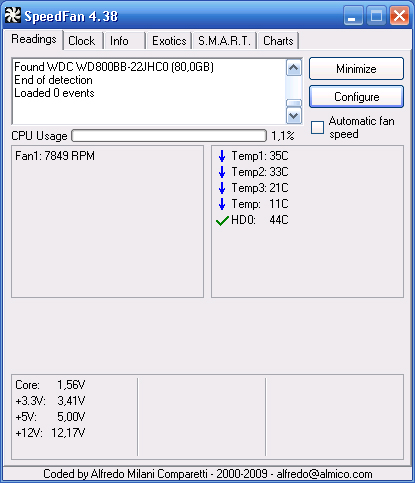
Task: Click the log scrollbar down arrow
Action: coord(294,116)
